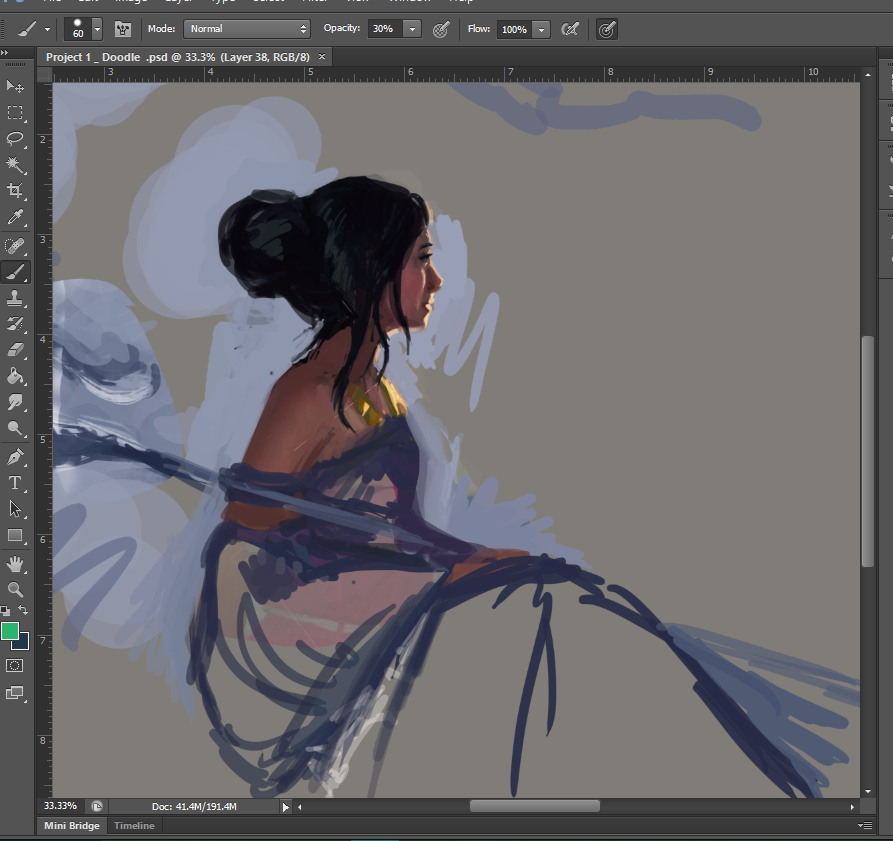Image resolution: width=893 pixels, height=841 pixels.
Task: Open the blending Mode dropdown showing Normal
Action: pos(247,29)
